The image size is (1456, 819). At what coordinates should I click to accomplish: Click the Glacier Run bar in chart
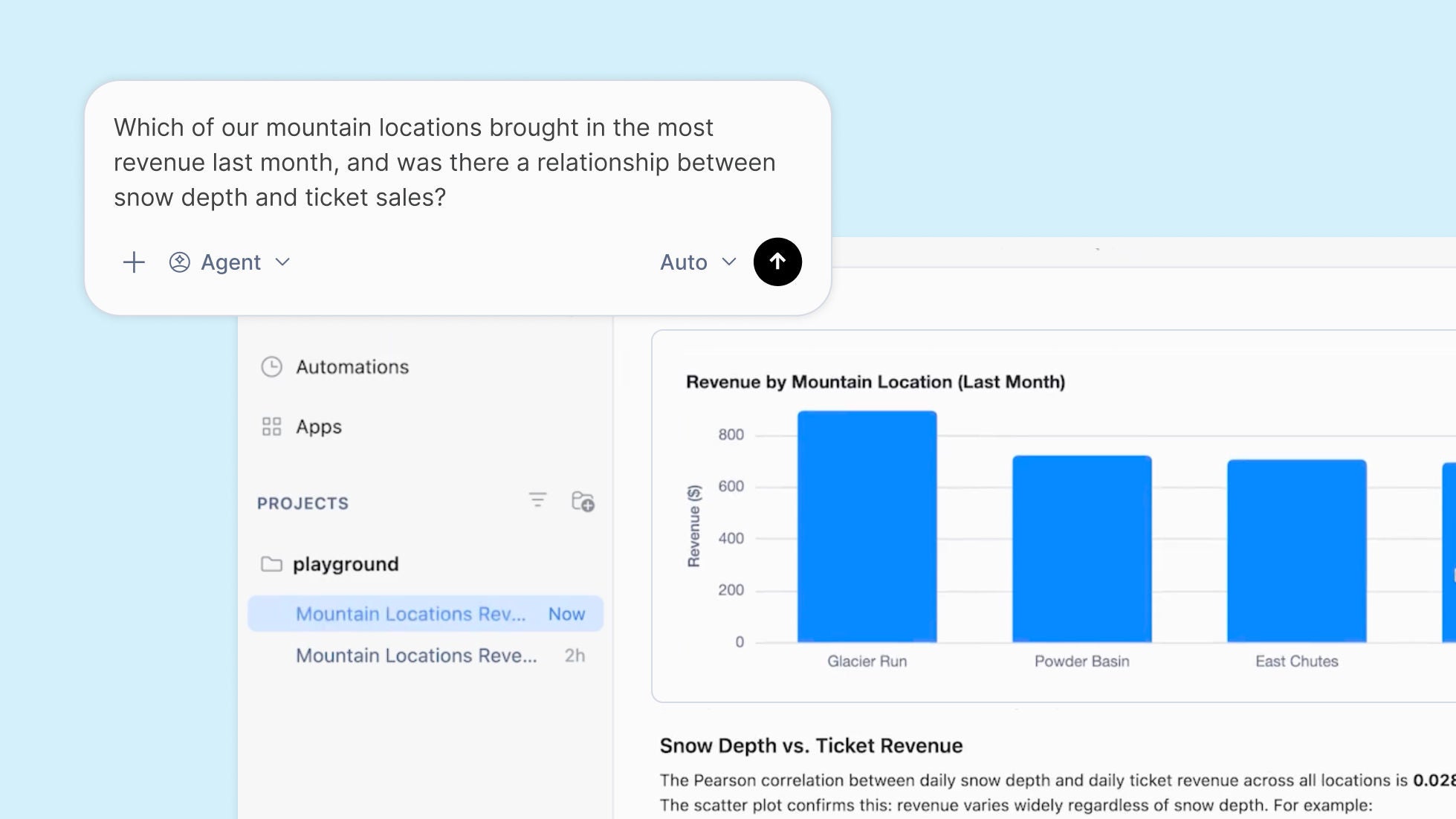(867, 526)
